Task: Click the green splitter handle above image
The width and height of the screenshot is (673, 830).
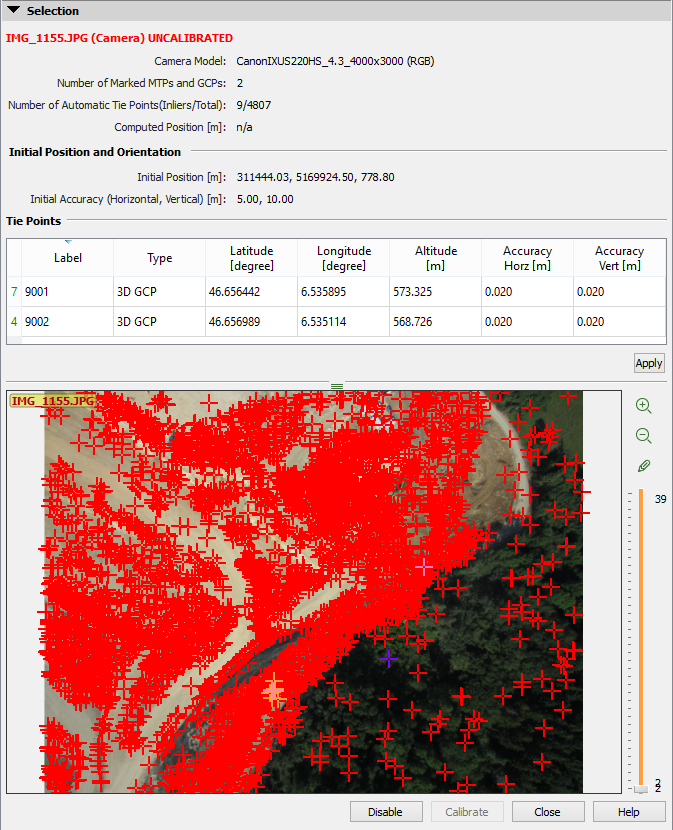Action: click(x=337, y=386)
